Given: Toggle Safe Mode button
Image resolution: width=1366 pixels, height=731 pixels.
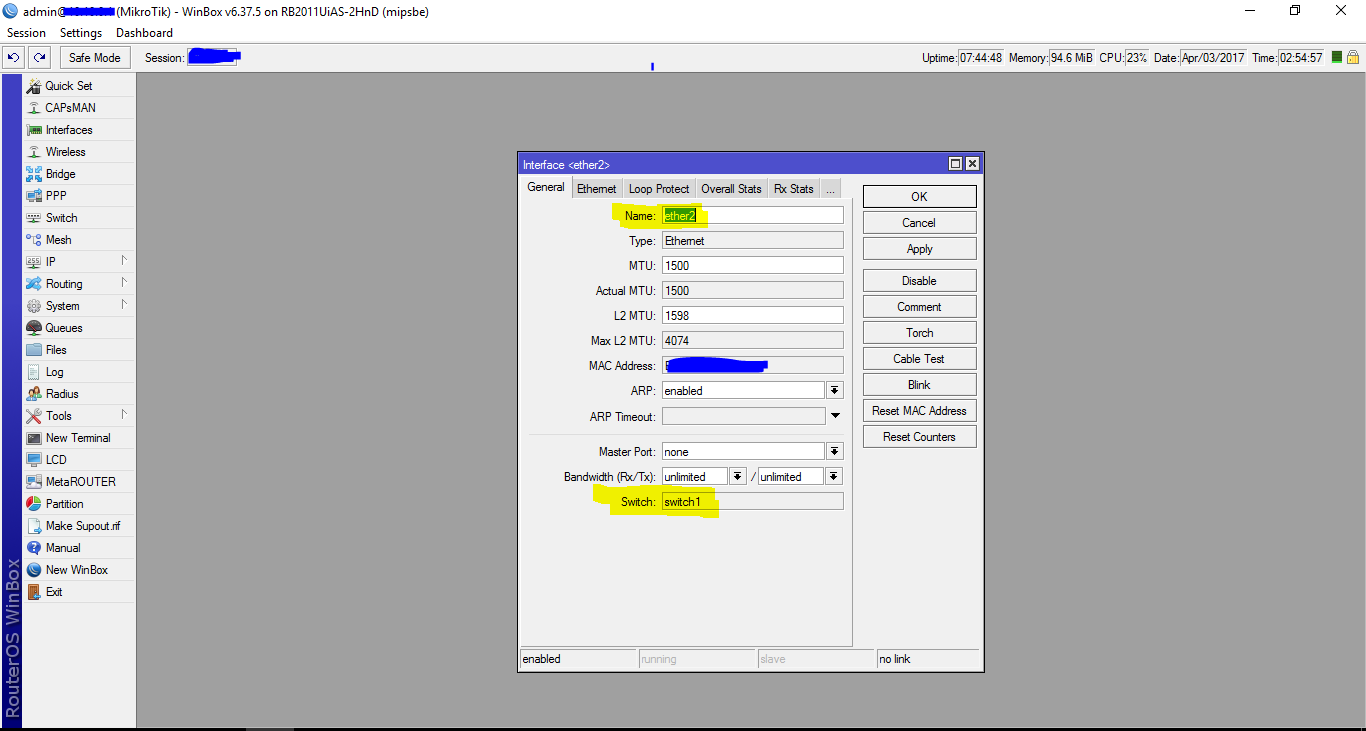Looking at the screenshot, I should click(95, 58).
